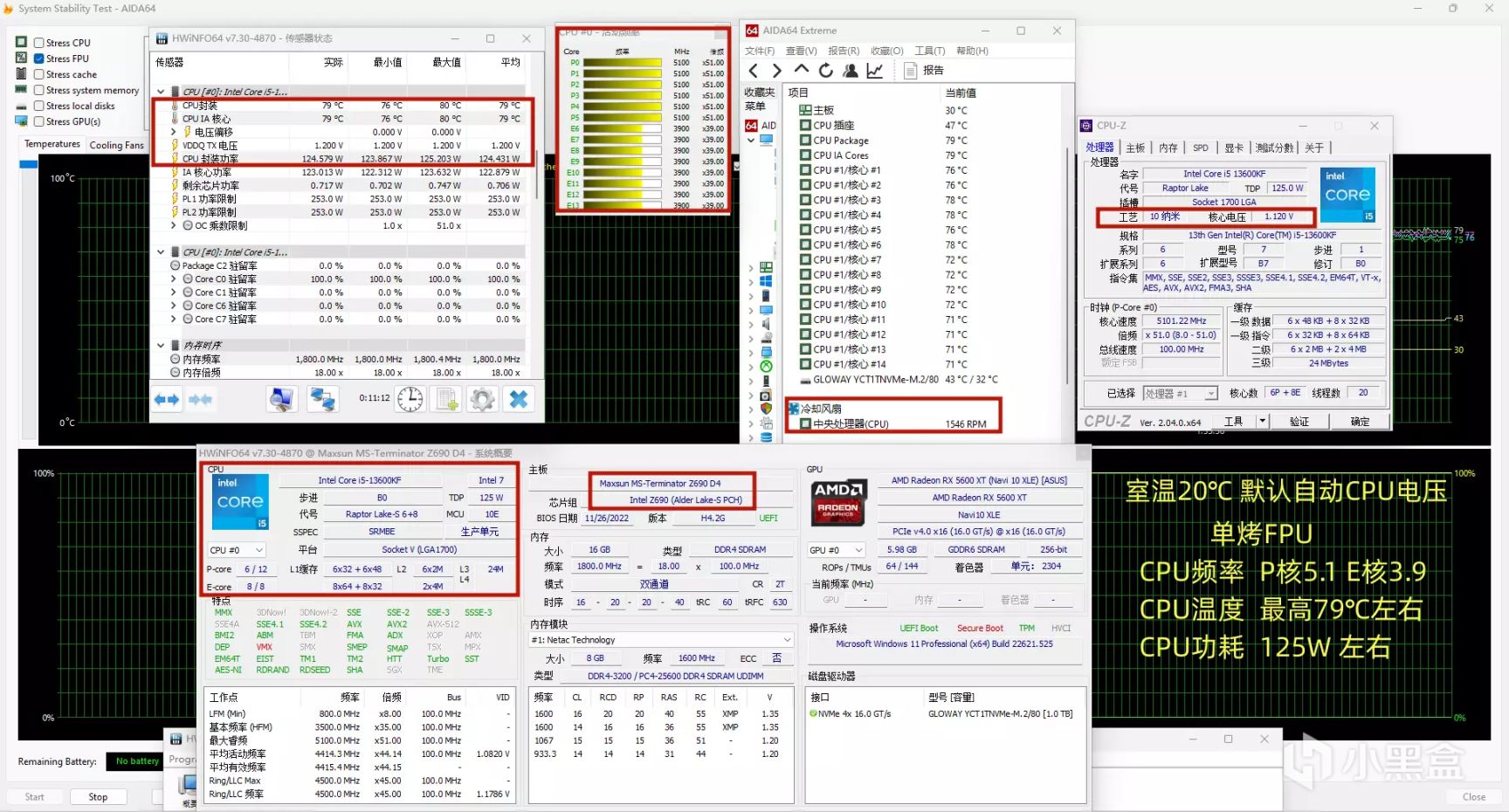Enable the Stress local disks checkbox
Image resolution: width=1509 pixels, height=812 pixels.
[38, 106]
